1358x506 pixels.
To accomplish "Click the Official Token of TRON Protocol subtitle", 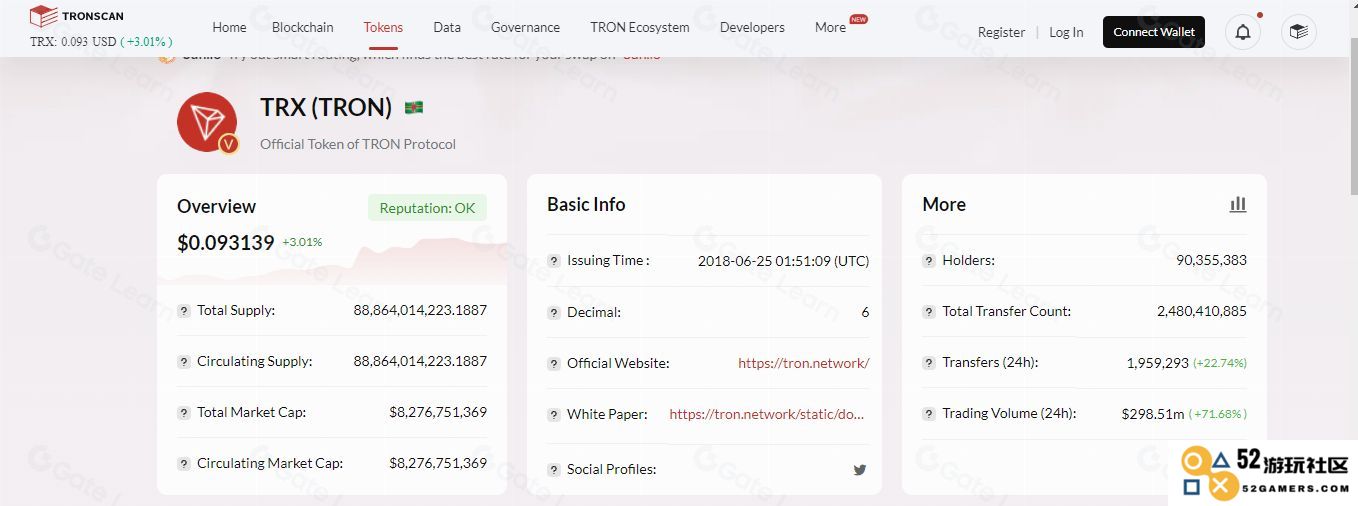I will [358, 144].
